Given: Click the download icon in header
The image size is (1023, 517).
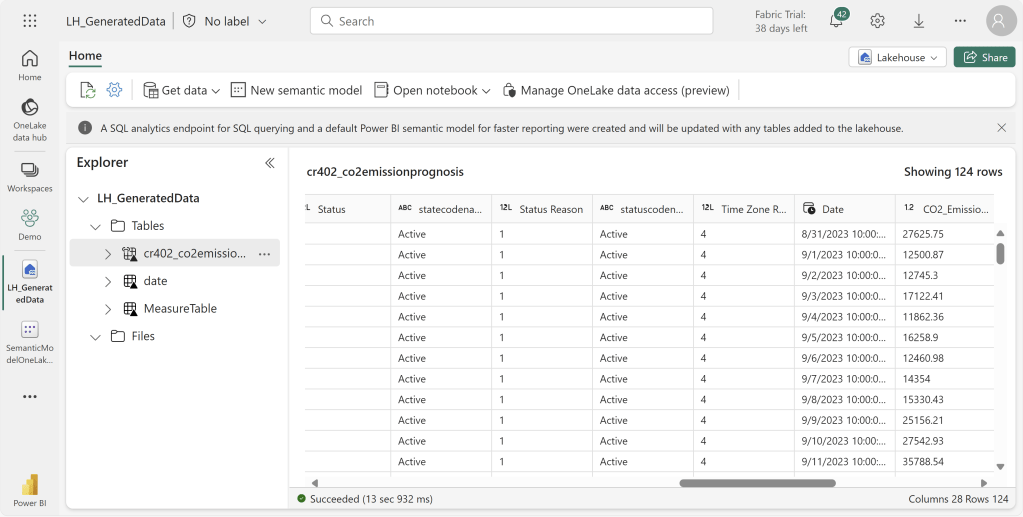Looking at the screenshot, I should tap(919, 21).
